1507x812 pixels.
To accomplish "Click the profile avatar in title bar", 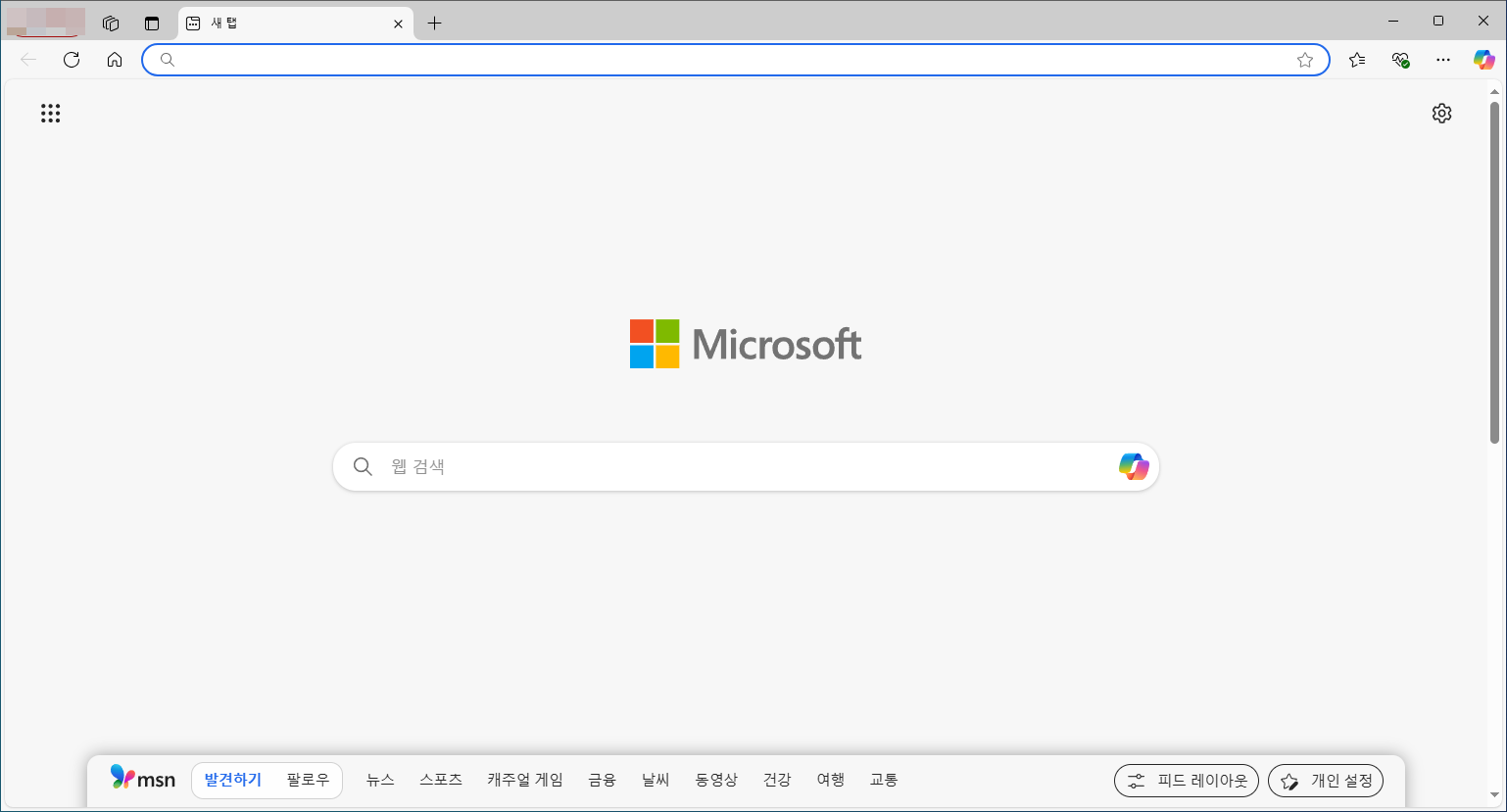I will tap(45, 23).
